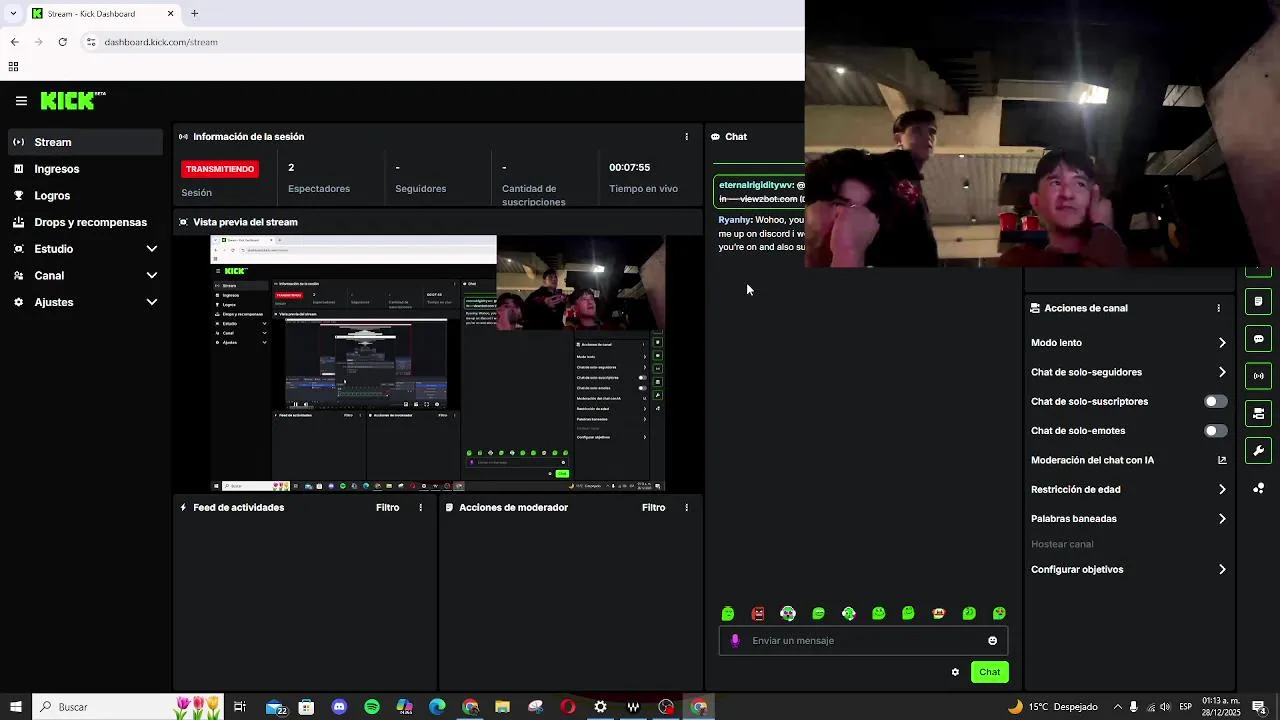Open a new browser tab
This screenshot has width=1280, height=720.
click(x=194, y=14)
